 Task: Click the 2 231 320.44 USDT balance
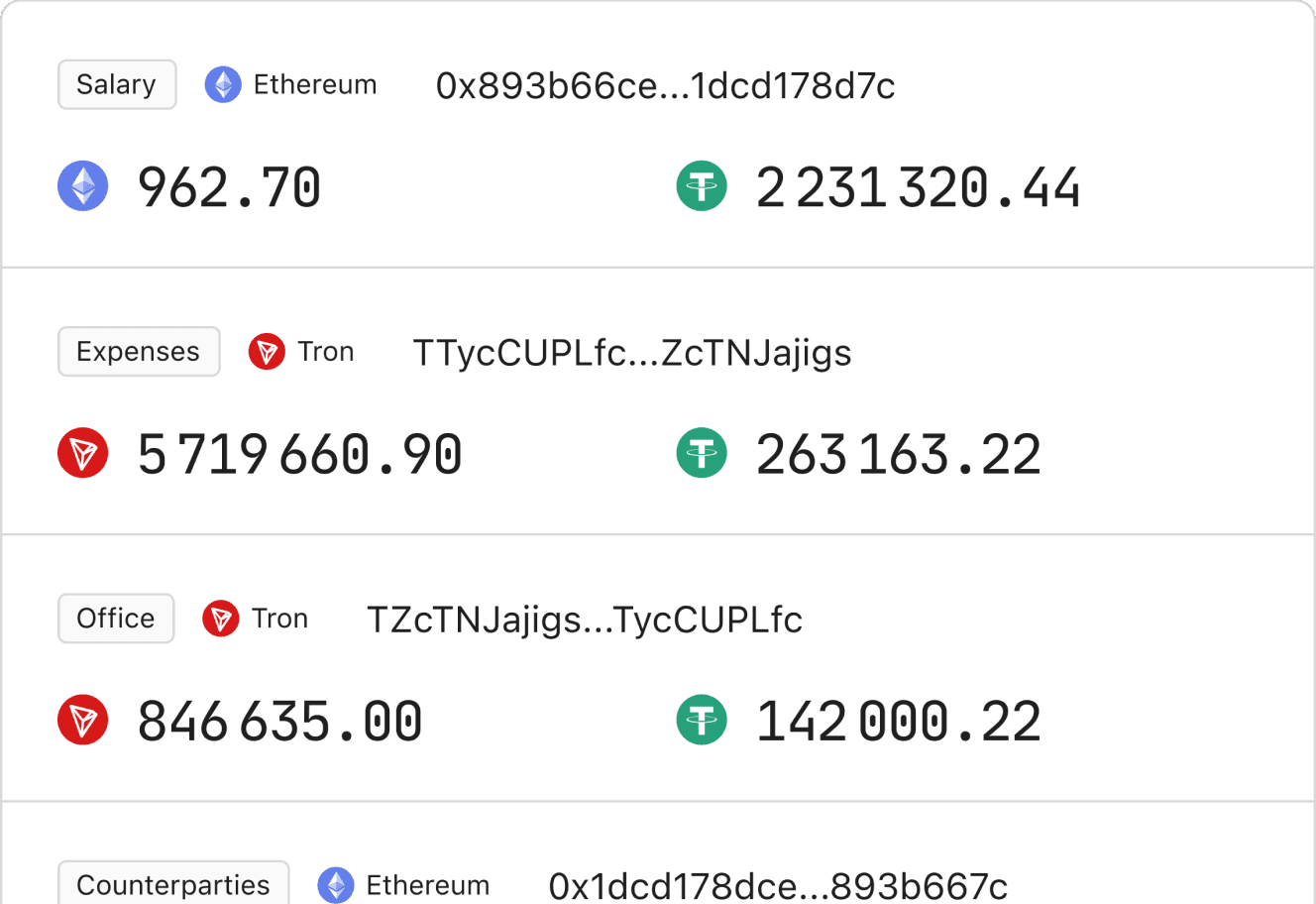click(918, 187)
